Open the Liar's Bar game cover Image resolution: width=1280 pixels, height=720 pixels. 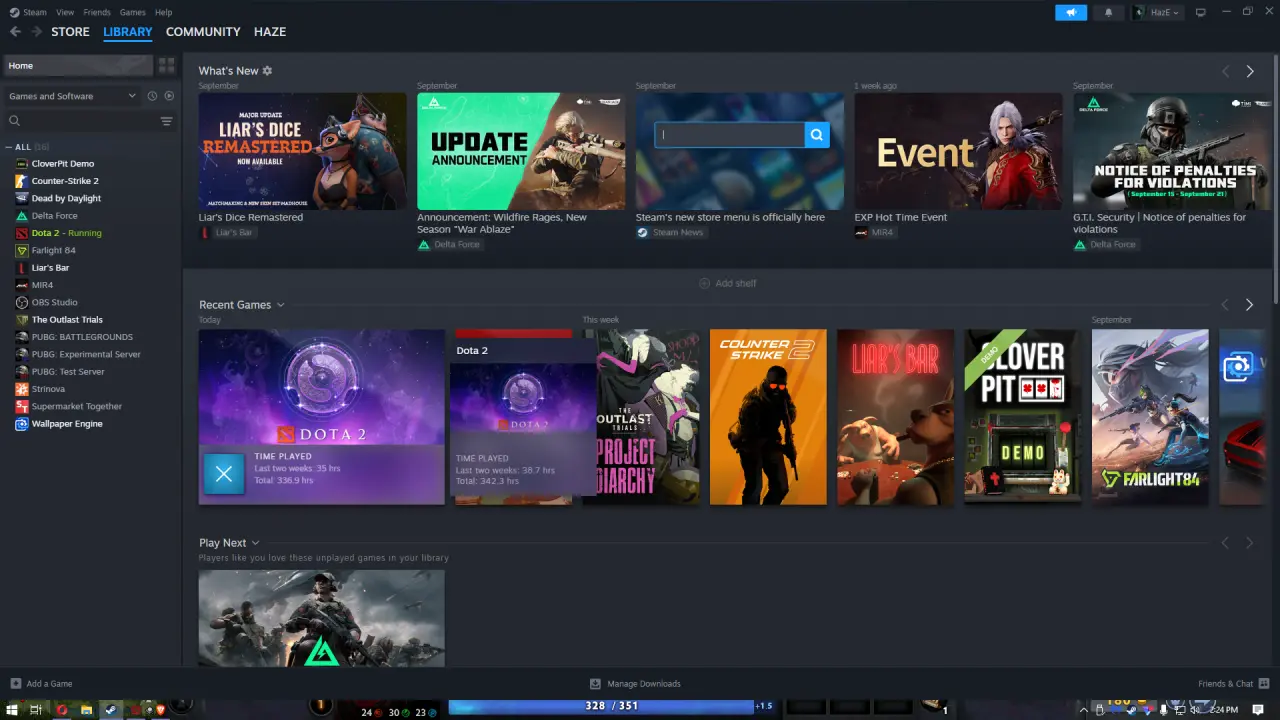pos(895,417)
